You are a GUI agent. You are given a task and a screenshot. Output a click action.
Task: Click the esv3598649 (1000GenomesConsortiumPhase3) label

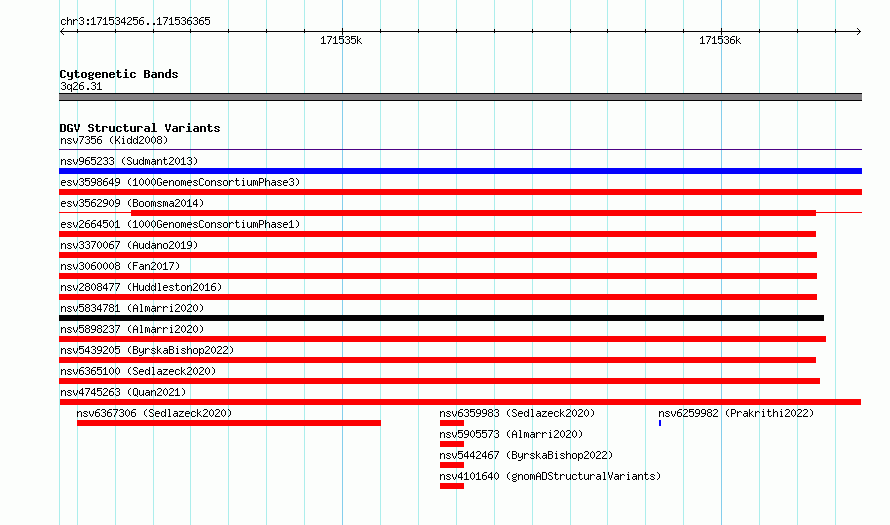[x=180, y=182]
